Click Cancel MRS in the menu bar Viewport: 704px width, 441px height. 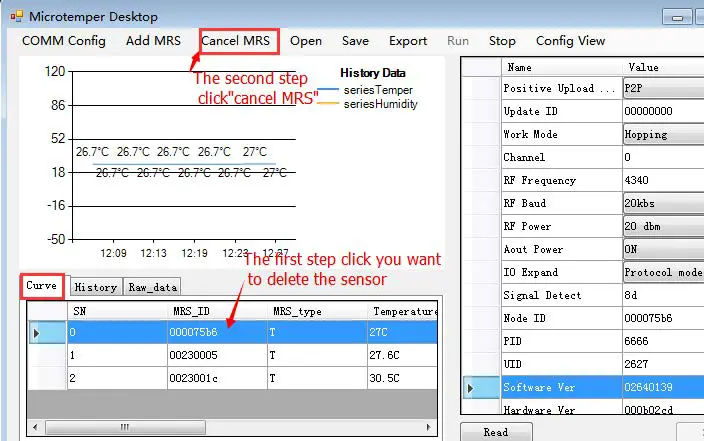[x=236, y=41]
